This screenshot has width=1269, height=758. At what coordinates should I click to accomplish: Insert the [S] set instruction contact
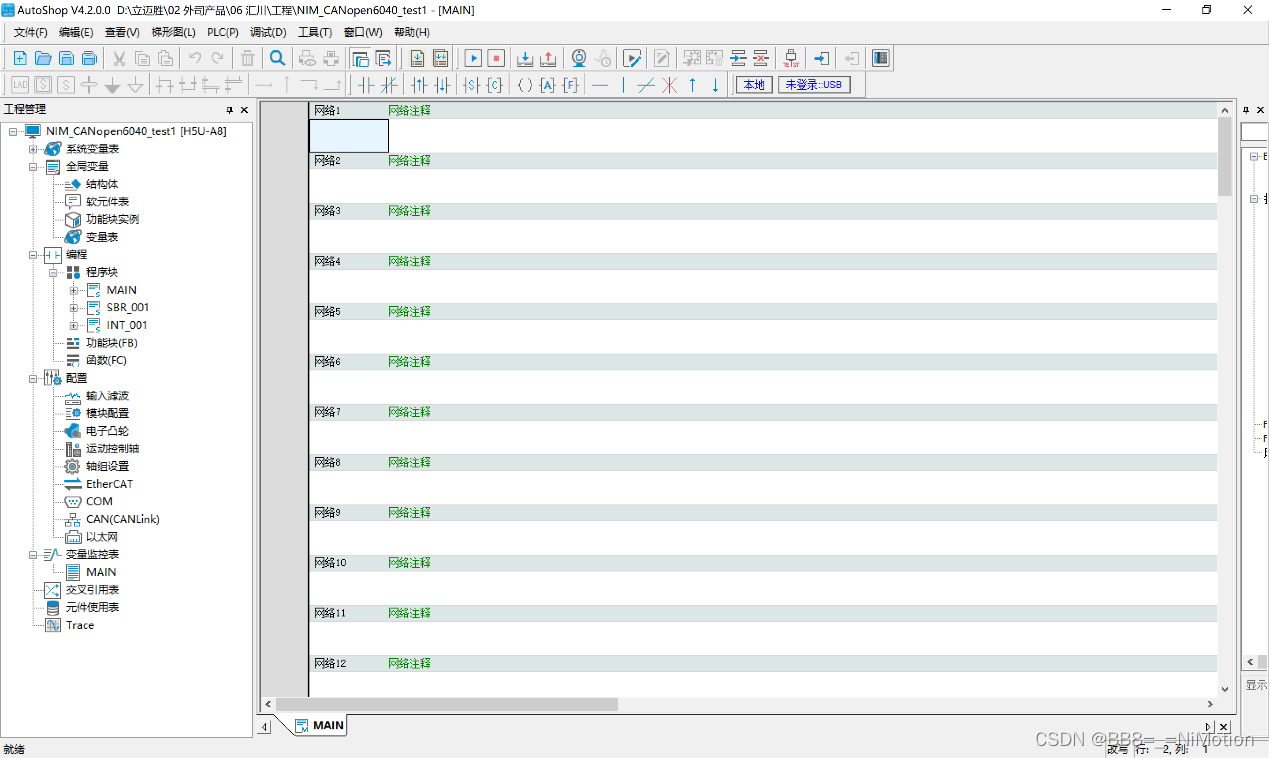pyautogui.click(x=472, y=85)
